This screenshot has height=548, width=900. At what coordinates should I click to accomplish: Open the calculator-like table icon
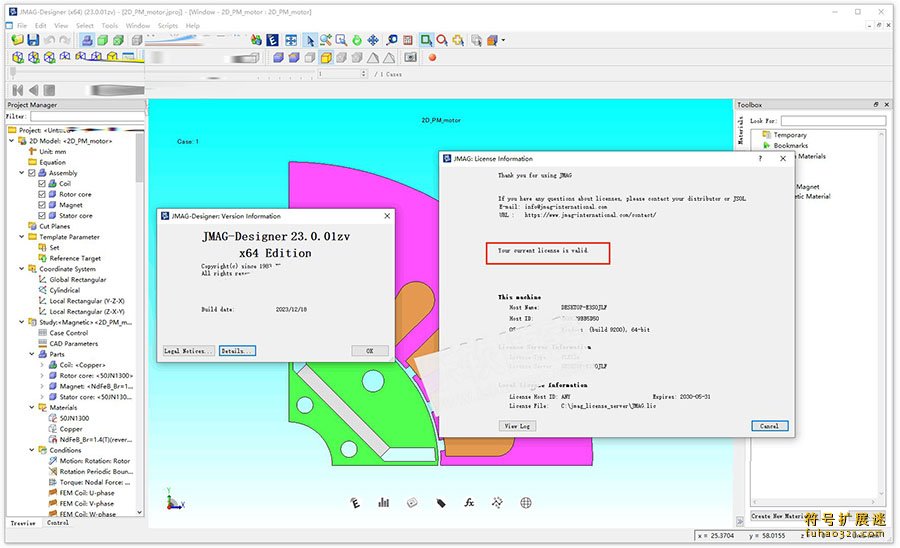point(408,40)
